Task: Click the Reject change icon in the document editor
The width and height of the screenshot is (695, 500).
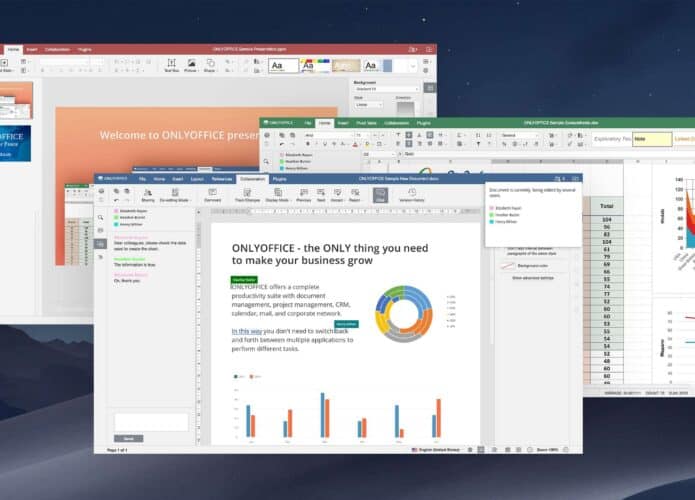Action: tap(355, 192)
